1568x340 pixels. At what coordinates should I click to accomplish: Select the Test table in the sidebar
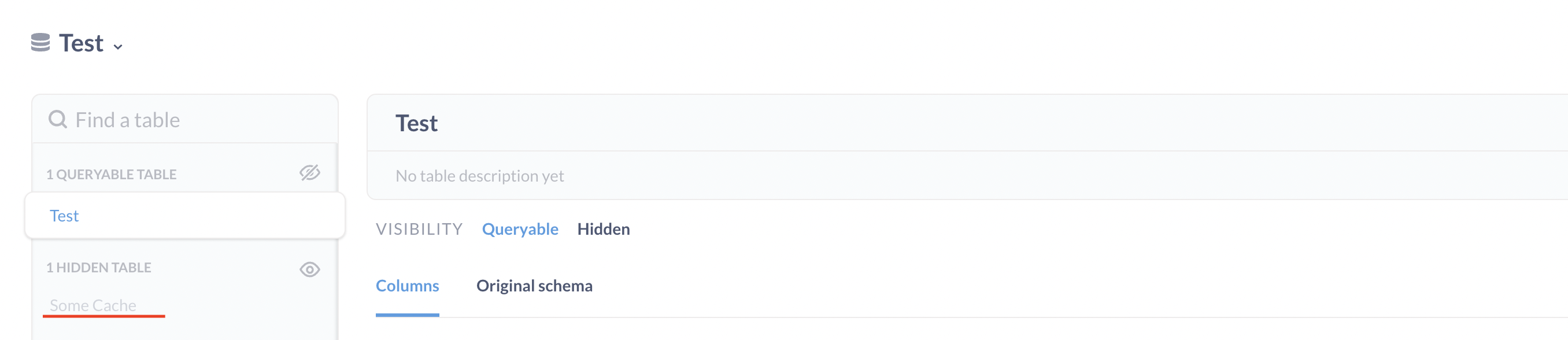[65, 215]
